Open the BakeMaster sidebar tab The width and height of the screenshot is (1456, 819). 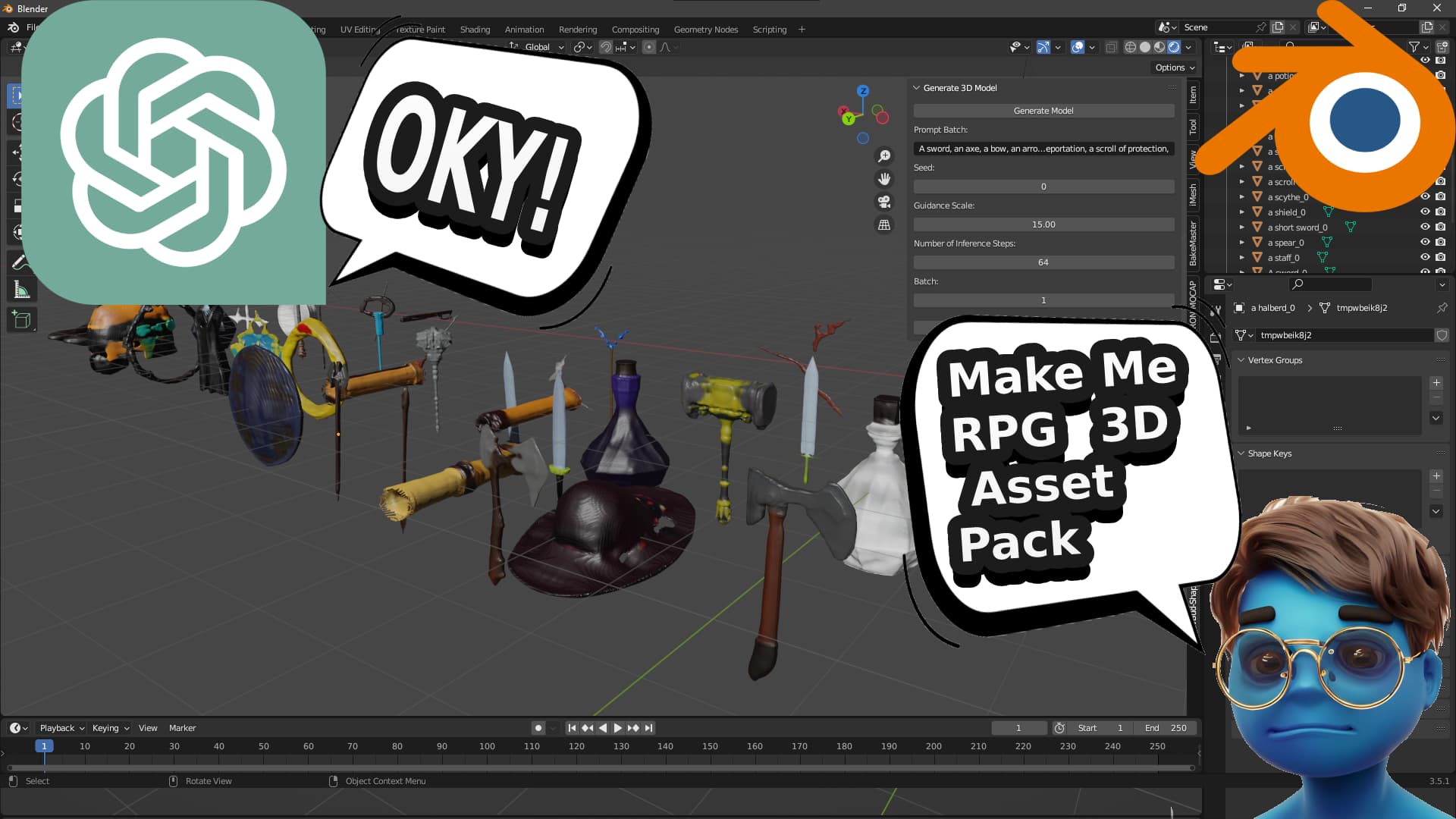[1192, 240]
